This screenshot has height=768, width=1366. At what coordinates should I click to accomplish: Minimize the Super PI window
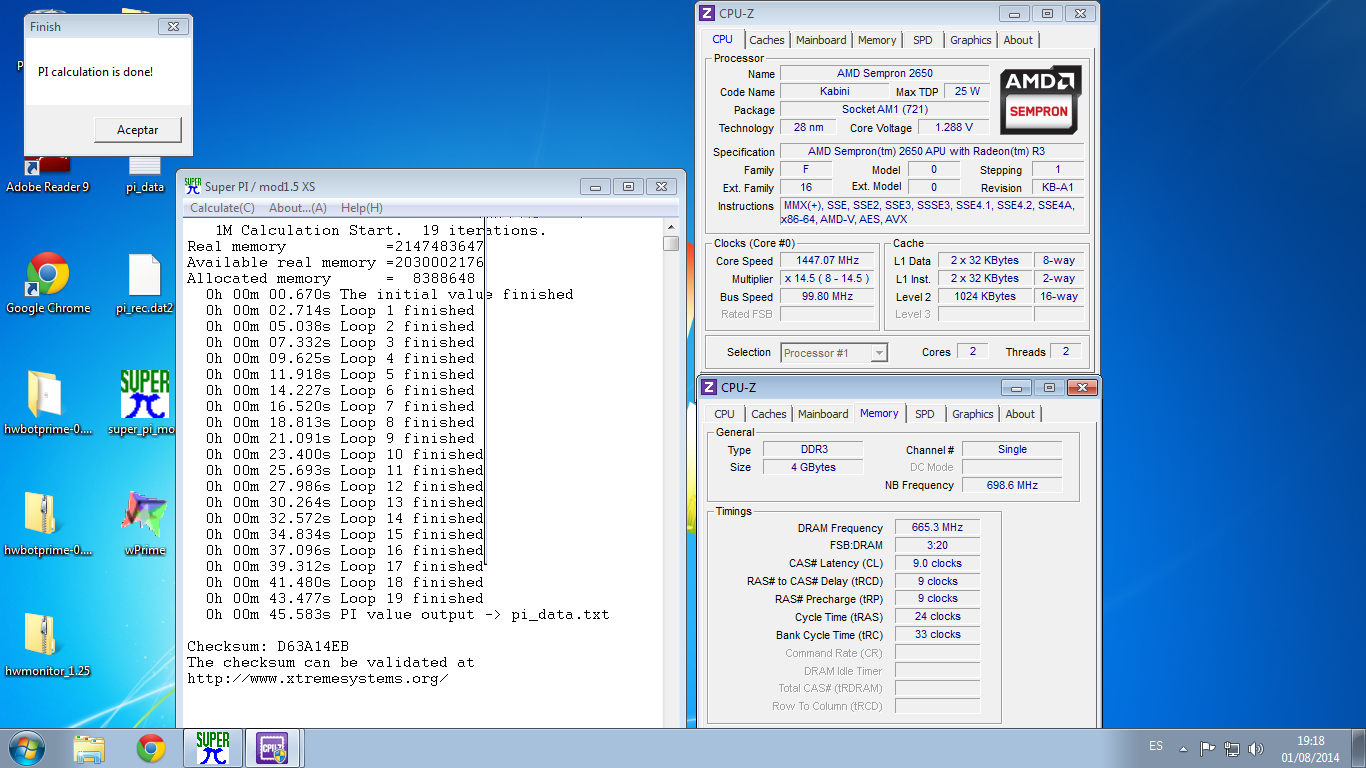tap(595, 187)
